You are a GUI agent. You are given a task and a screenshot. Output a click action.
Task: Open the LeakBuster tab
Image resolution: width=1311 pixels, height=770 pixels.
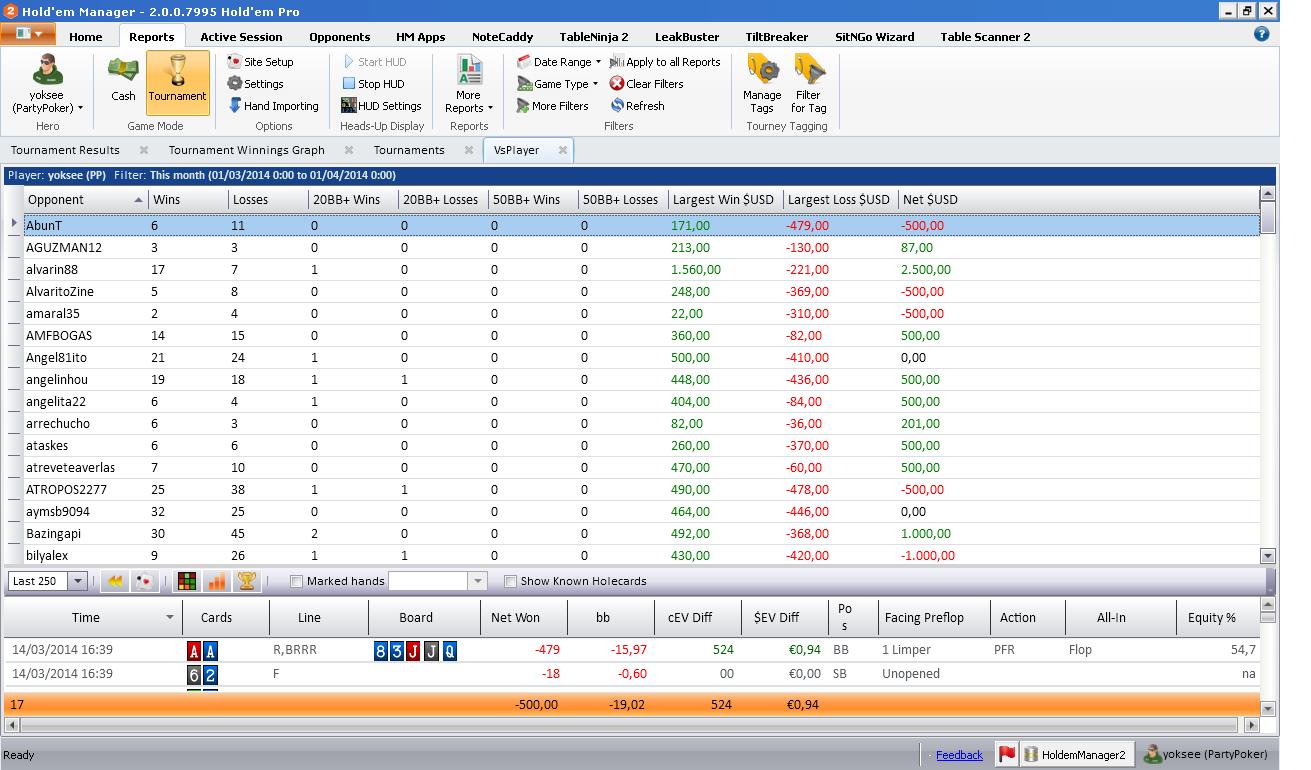(687, 37)
